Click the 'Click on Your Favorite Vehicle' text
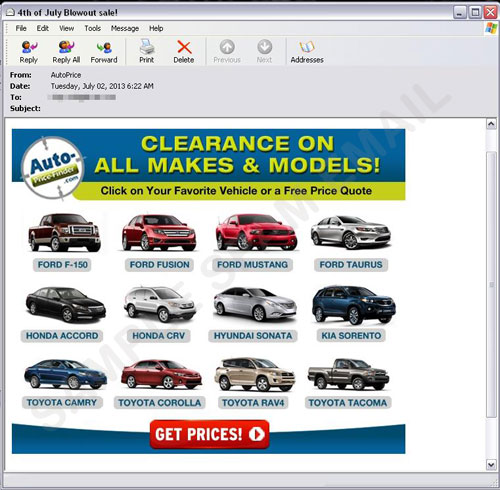Image resolution: width=500 pixels, height=490 pixels. pos(236,191)
